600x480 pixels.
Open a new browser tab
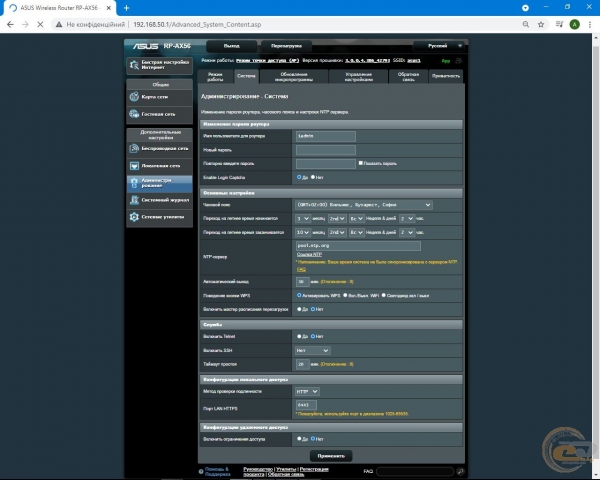127,8
